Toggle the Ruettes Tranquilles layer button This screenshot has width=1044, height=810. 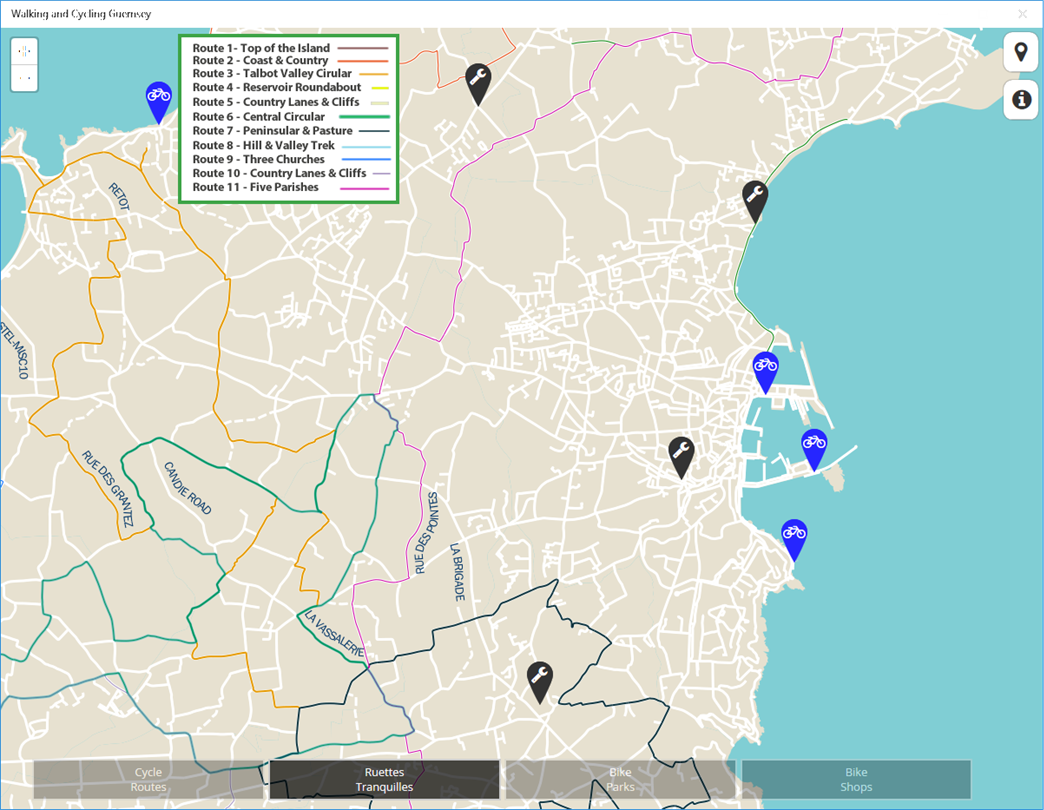tap(384, 779)
